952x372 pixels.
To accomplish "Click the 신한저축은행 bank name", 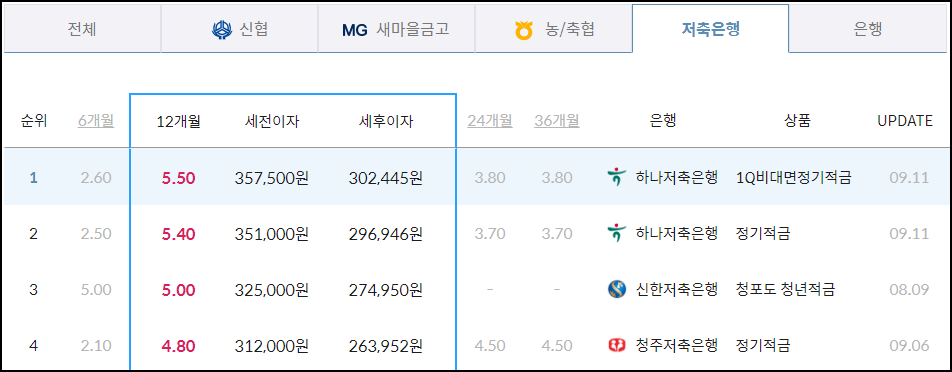I will pyautogui.click(x=676, y=289).
